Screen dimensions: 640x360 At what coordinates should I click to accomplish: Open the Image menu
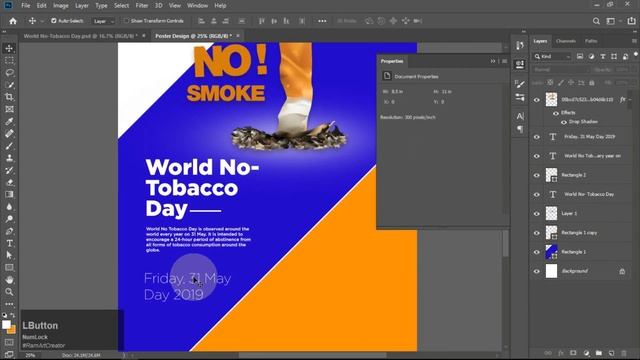pos(61,6)
